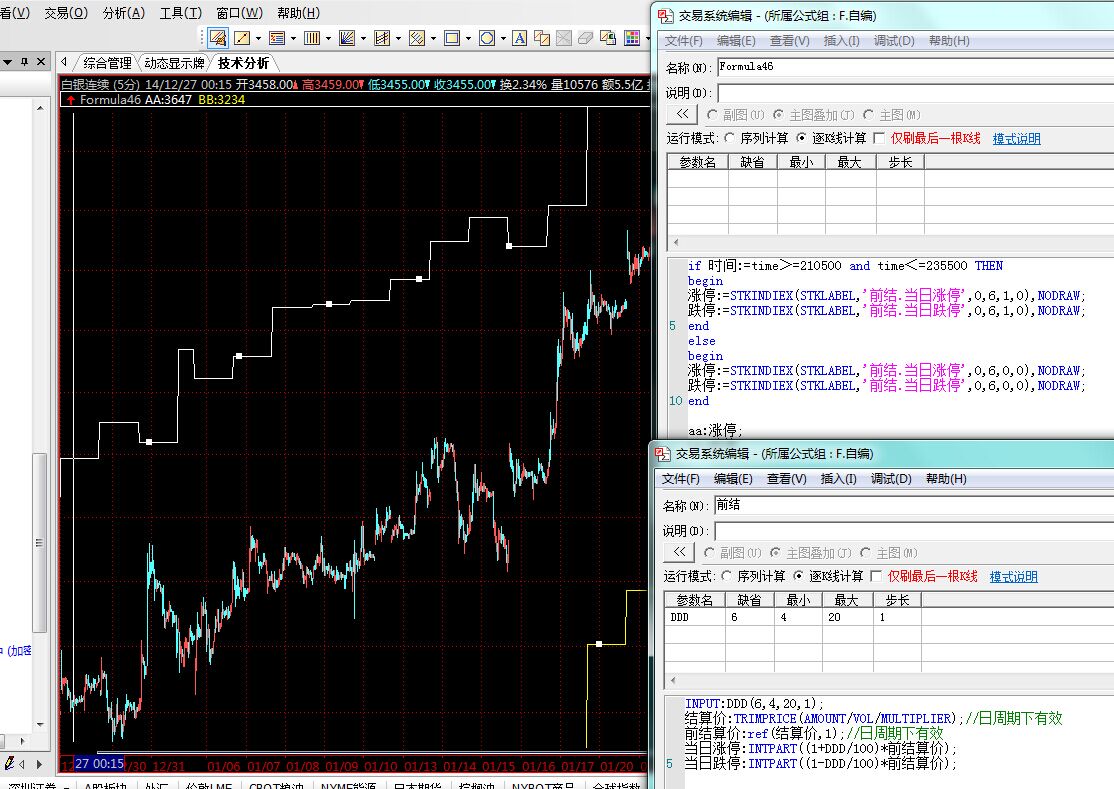The width and height of the screenshot is (1114, 789).
Task: Open the Gann fan tool dropdown arrow
Action: (363, 38)
